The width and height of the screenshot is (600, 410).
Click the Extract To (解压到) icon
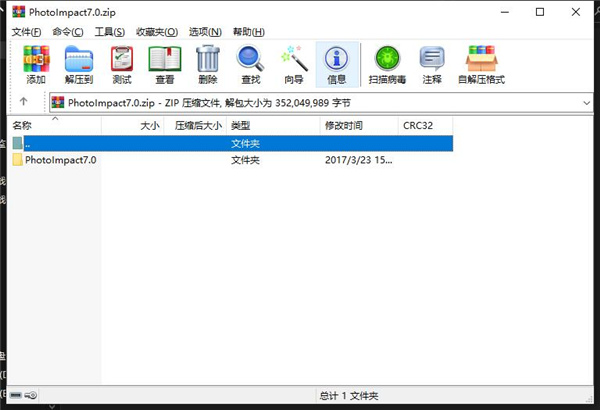tap(79, 65)
